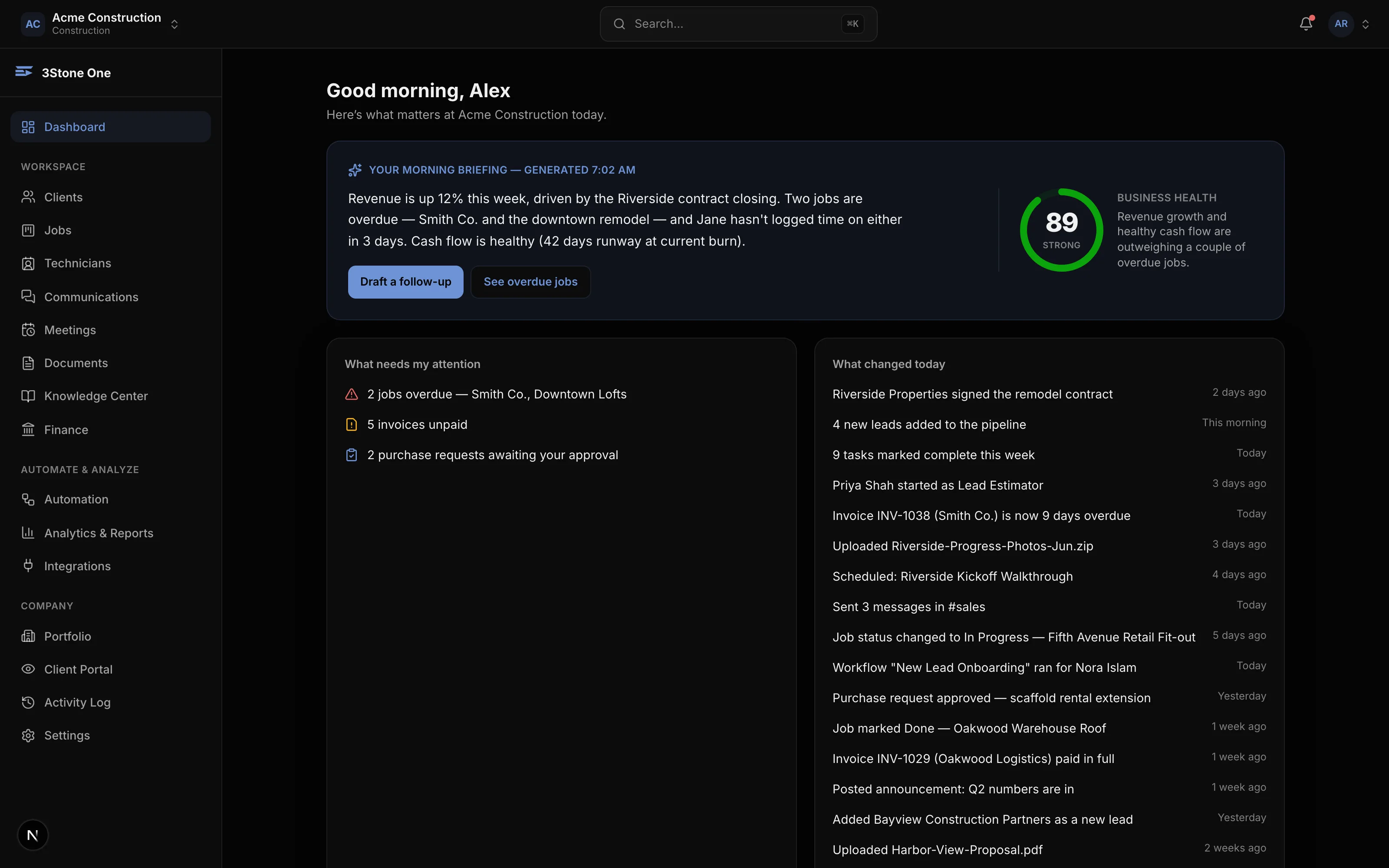
Task: Click the magnifier icon in search bar
Action: point(619,23)
